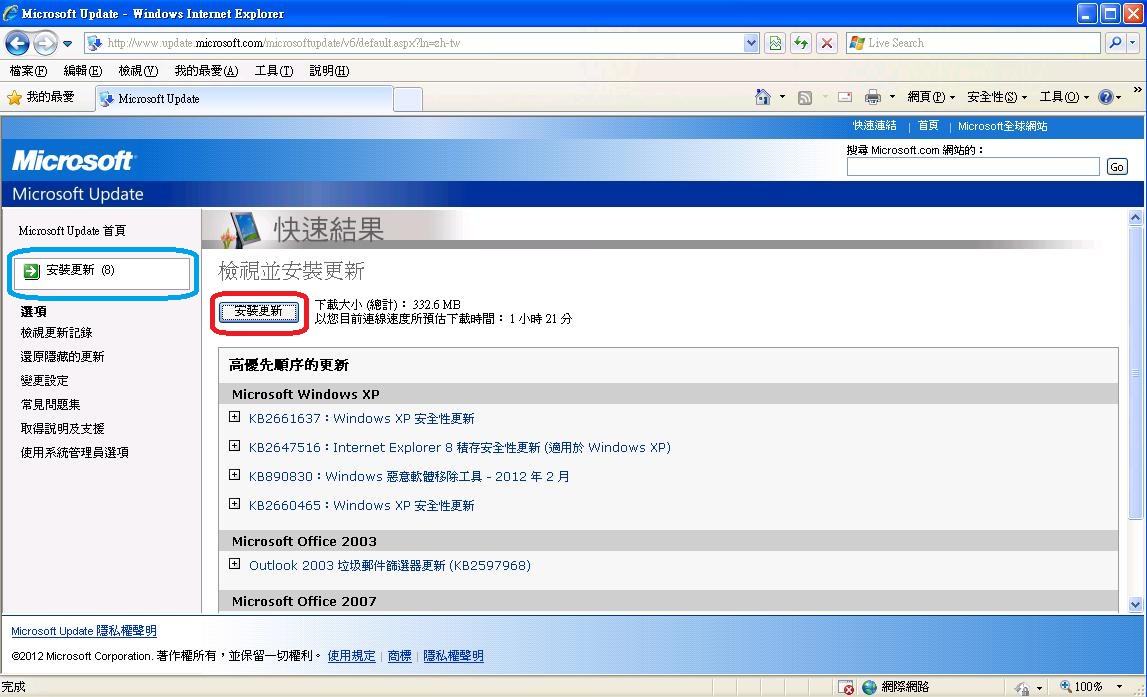Image resolution: width=1147 pixels, height=697 pixels.
Task: Open the 工具(O) command bar menu
Action: 1064,97
